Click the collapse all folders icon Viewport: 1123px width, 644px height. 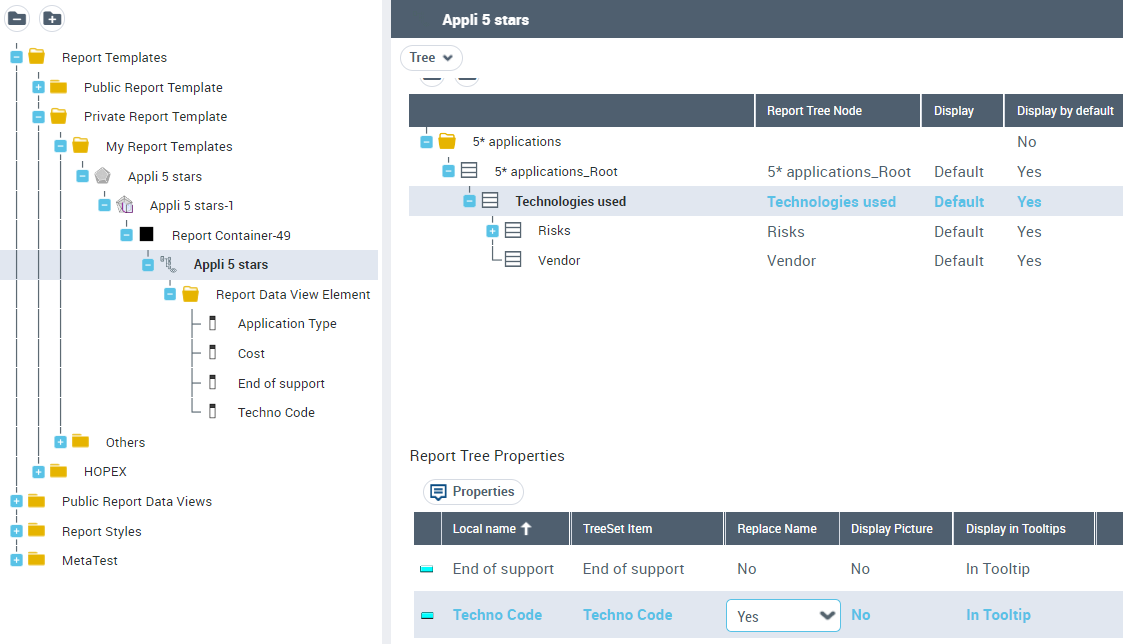coord(18,18)
